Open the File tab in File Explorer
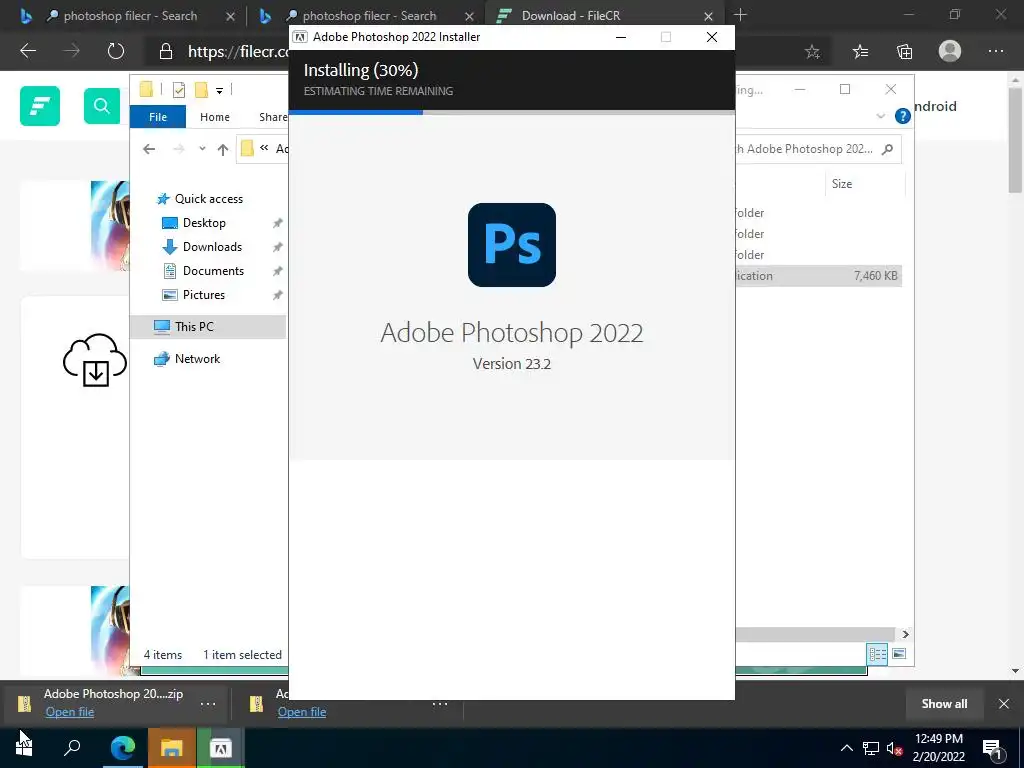Image resolution: width=1024 pixels, height=768 pixels. [x=158, y=117]
